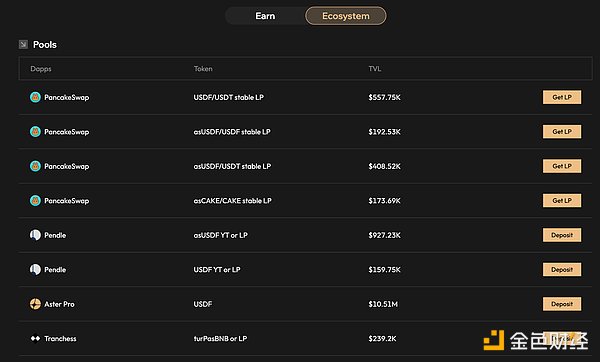The height and width of the screenshot is (362, 600).
Task: Get LP for USDF/USDT stable LP
Action: pyautogui.click(x=562, y=97)
